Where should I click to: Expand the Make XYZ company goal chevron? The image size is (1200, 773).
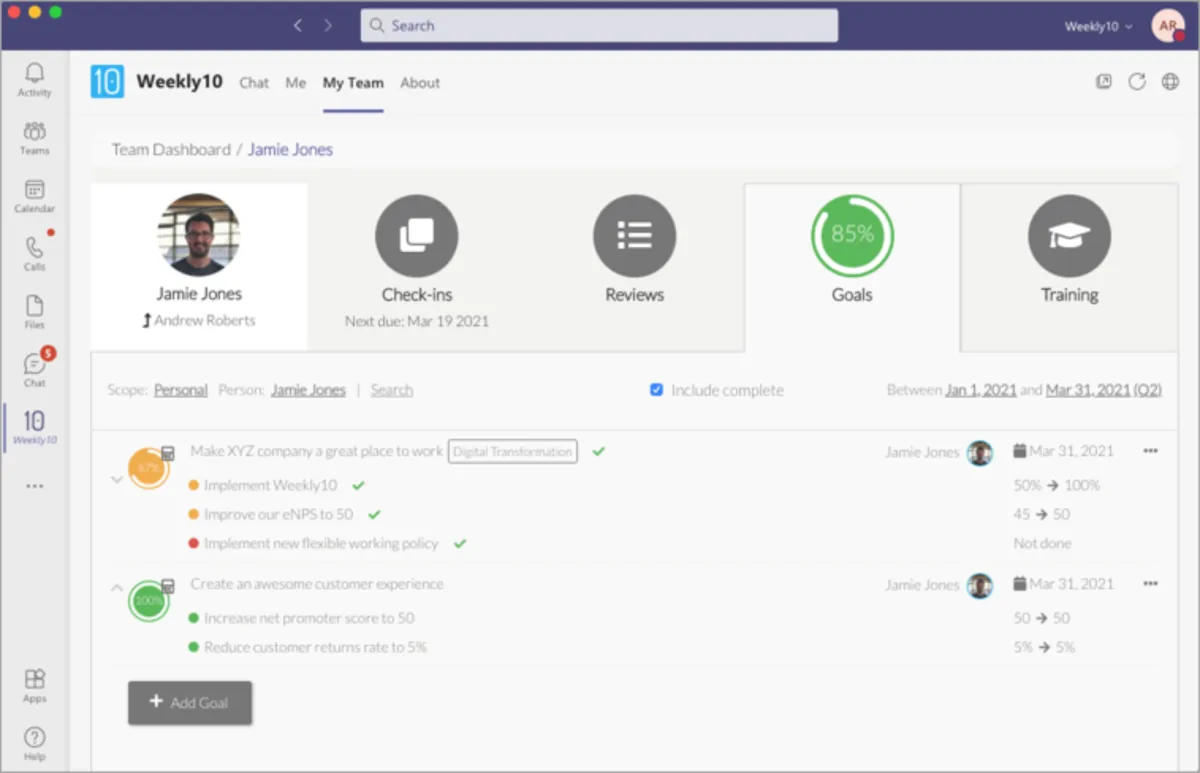point(117,478)
